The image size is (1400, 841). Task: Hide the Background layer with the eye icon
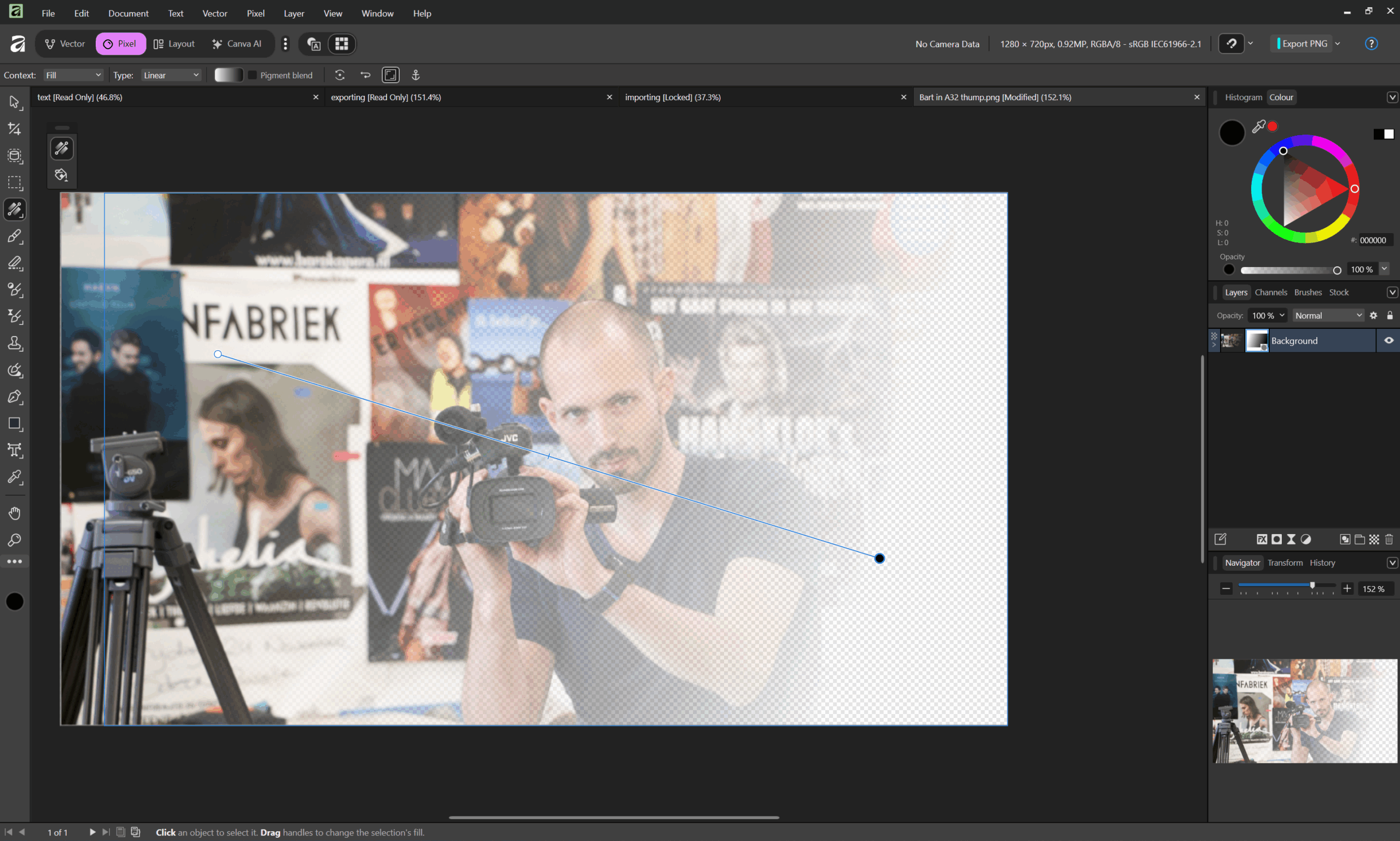click(x=1389, y=340)
